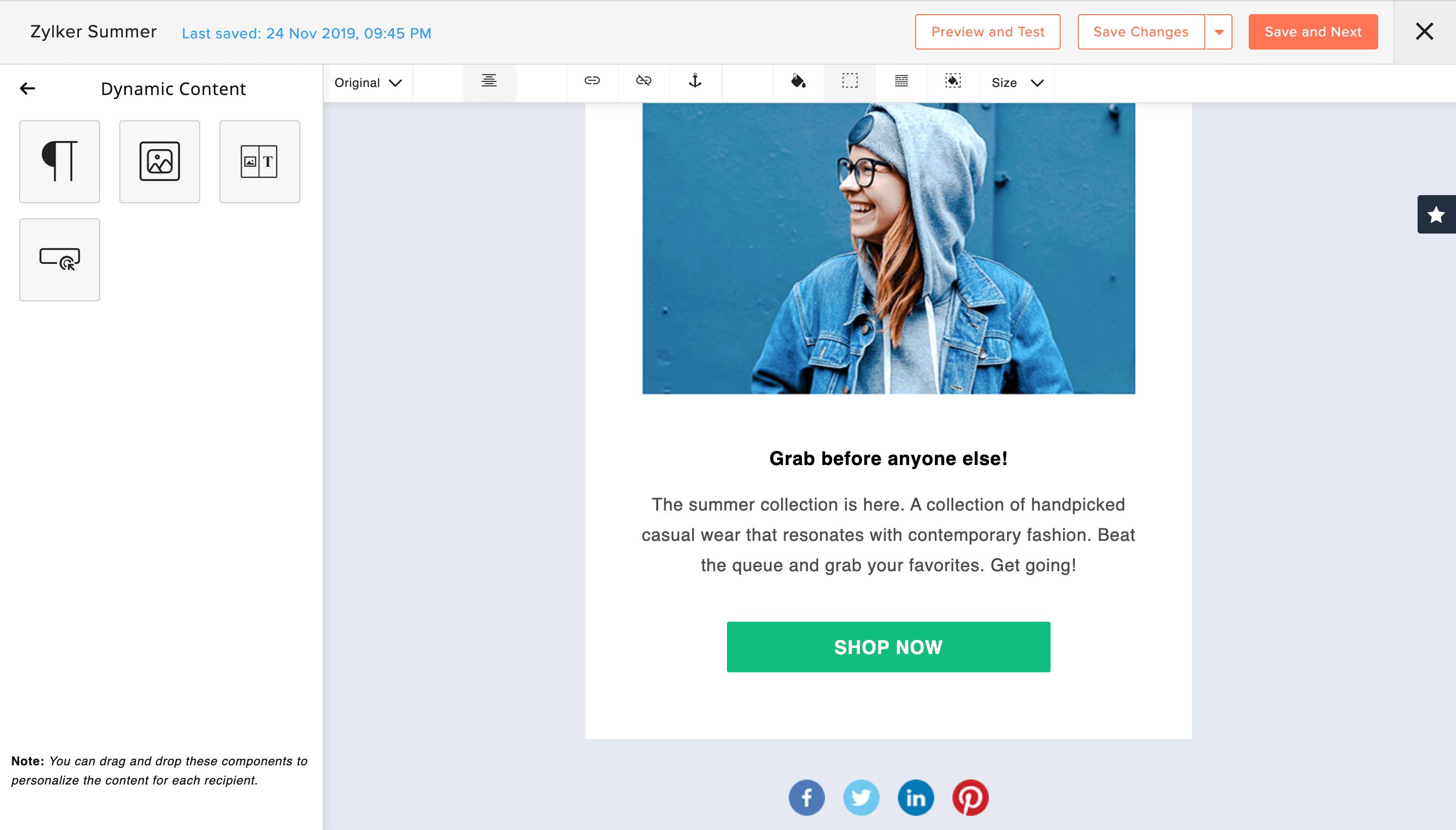Select the image block component icon

tap(159, 160)
